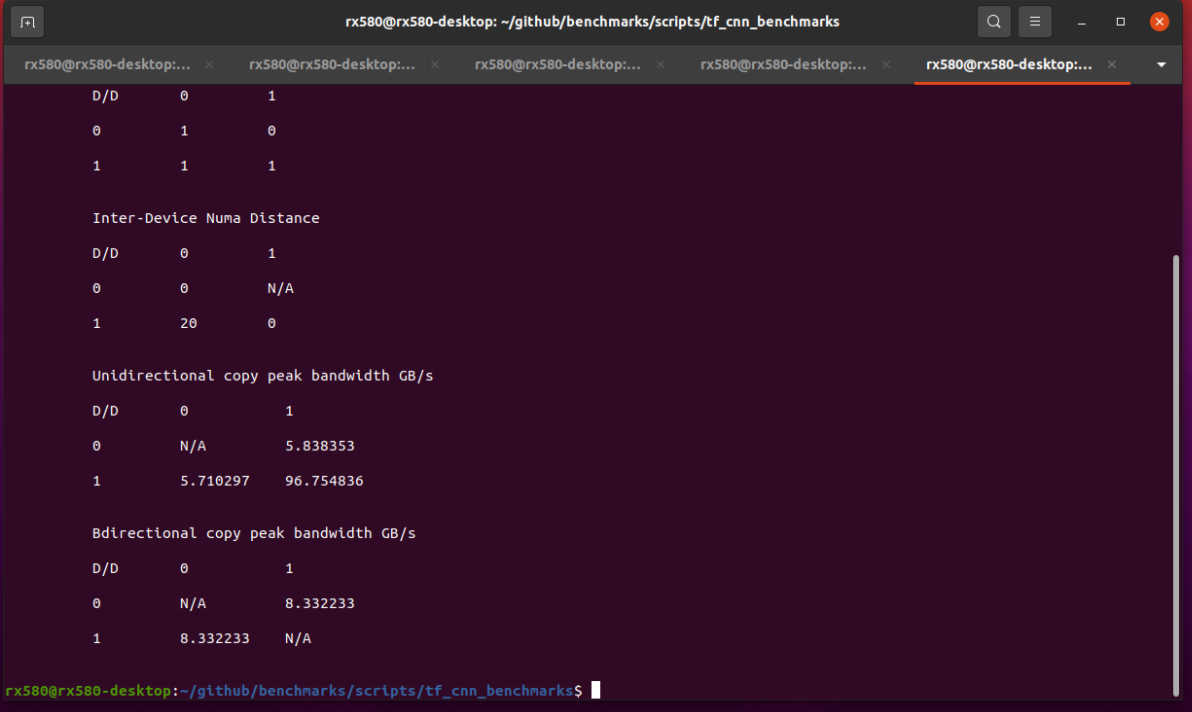Minimize the terminal window
The image size is (1192, 712).
click(x=1081, y=22)
